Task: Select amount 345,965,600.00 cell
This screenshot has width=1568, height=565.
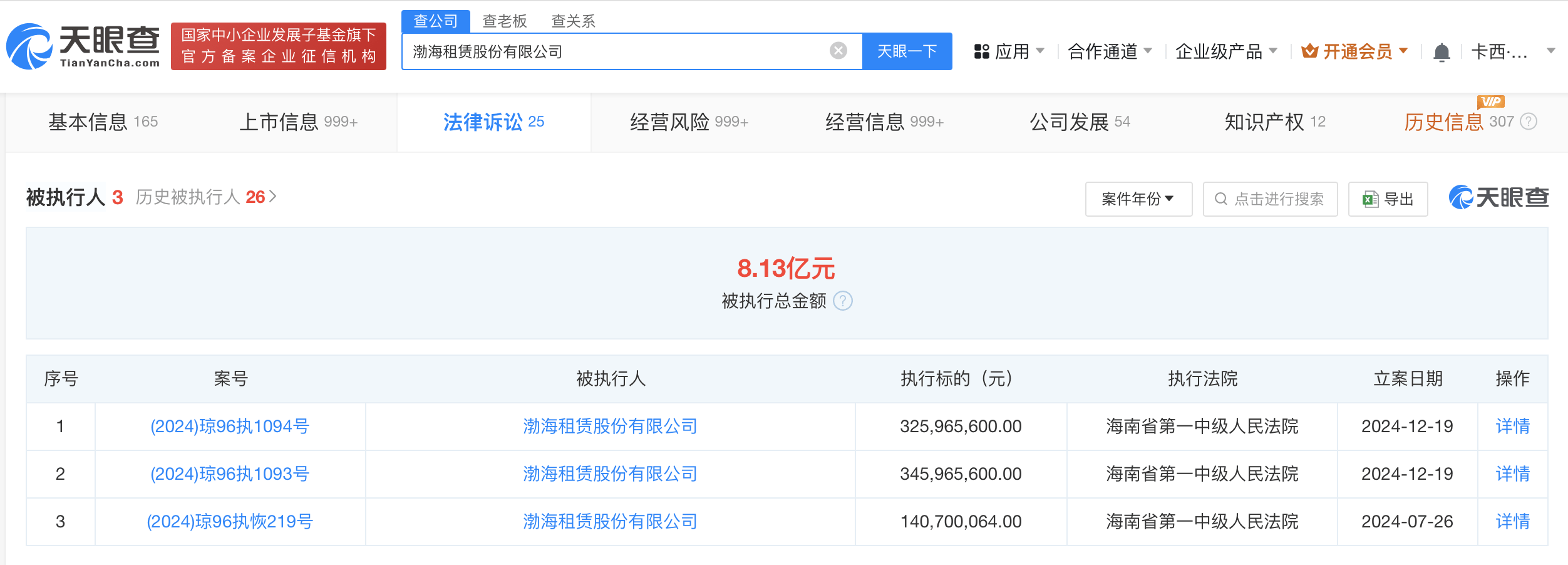Action: 961,474
